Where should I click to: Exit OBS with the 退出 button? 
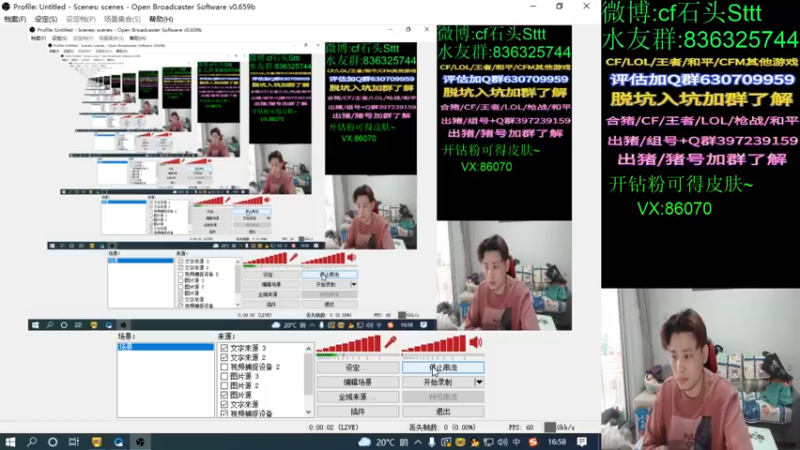click(443, 411)
